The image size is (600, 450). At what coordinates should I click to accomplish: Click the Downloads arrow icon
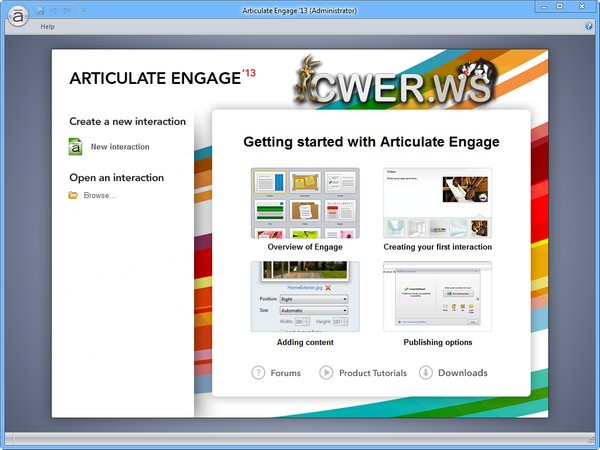click(426, 372)
